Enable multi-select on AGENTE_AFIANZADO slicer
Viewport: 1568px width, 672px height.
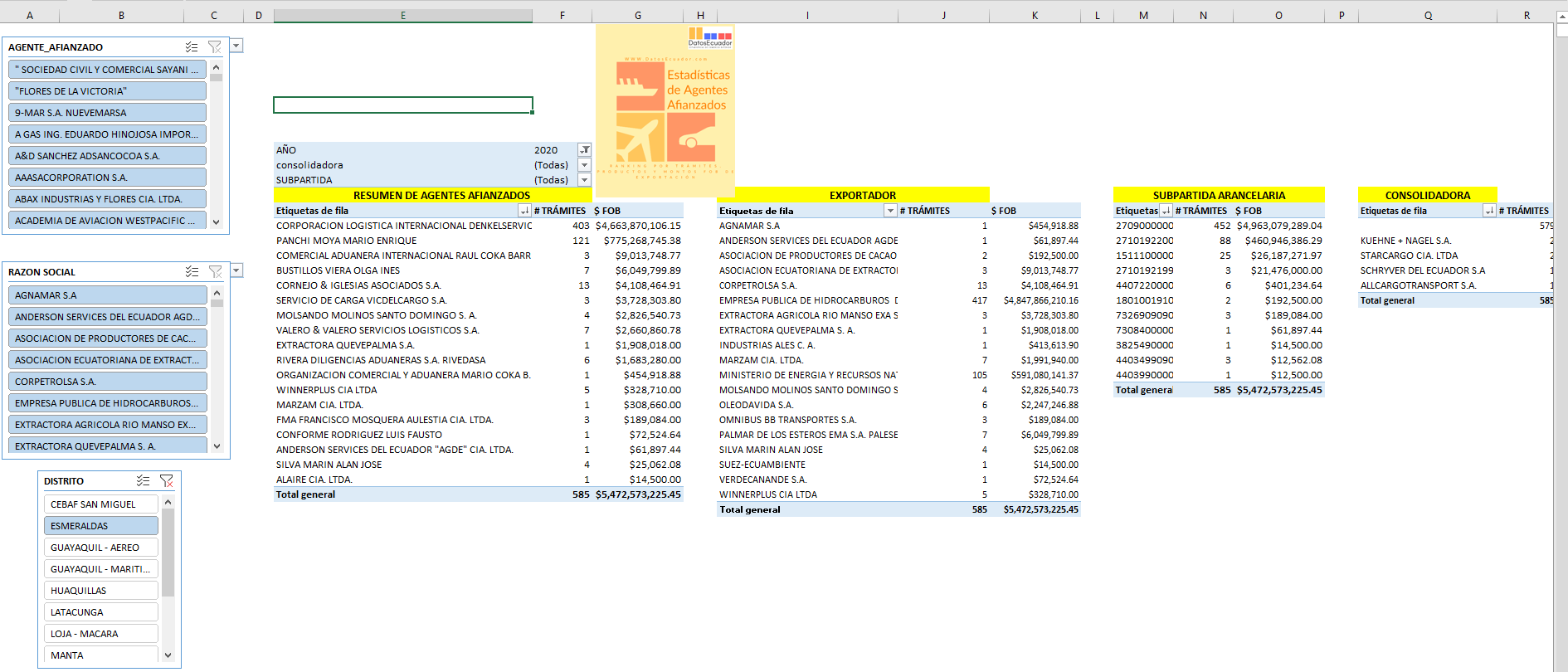tap(192, 47)
